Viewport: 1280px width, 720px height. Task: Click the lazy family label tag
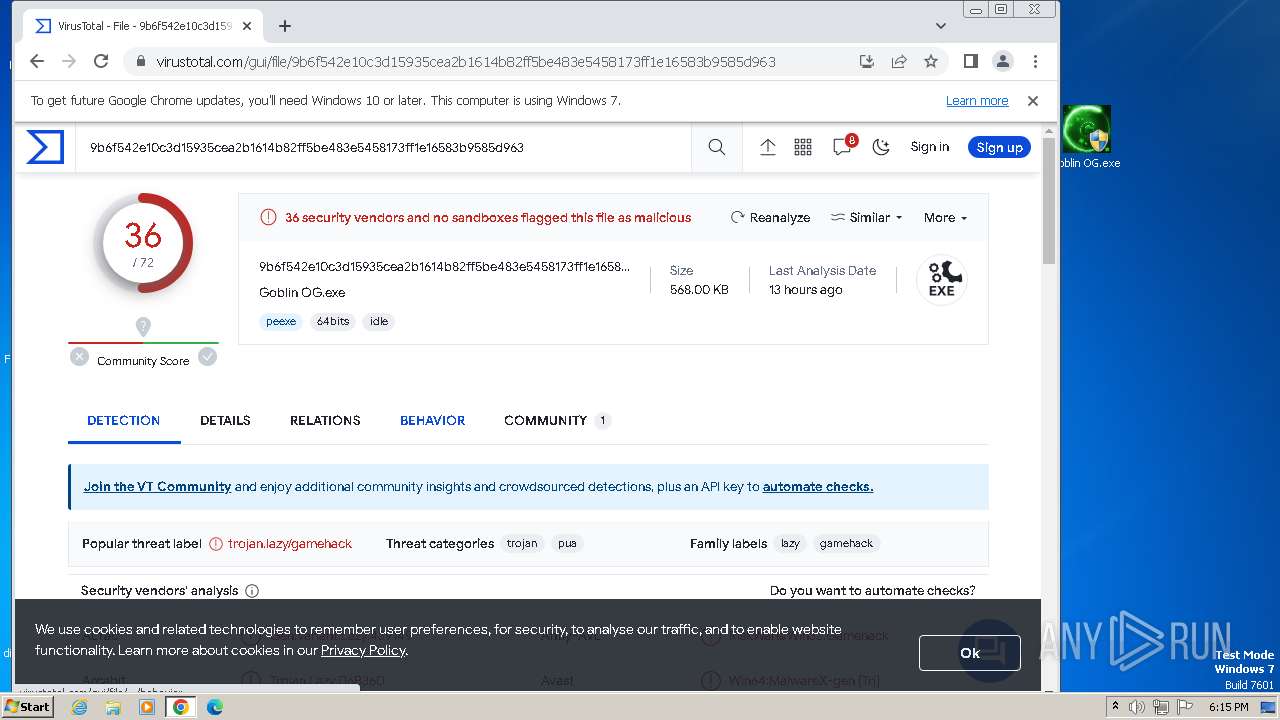pyautogui.click(x=790, y=543)
